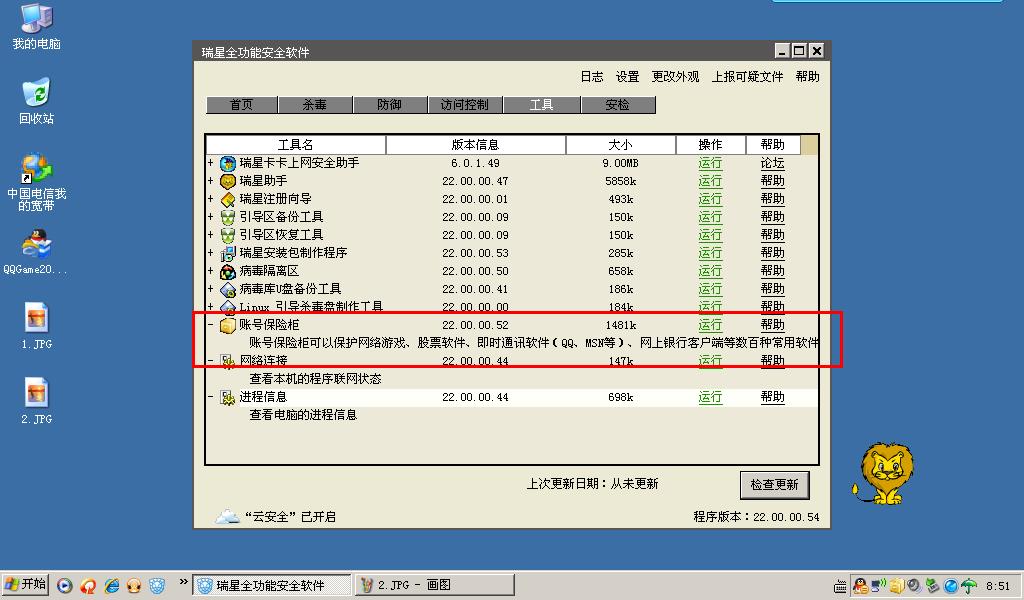The image size is (1024, 600).
Task: Open 帮助 in the top menu
Action: click(x=807, y=76)
